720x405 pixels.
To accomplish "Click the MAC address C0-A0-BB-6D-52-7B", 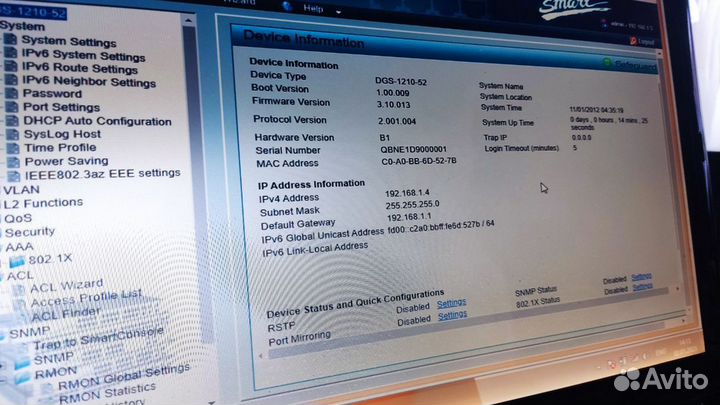I will point(419,161).
